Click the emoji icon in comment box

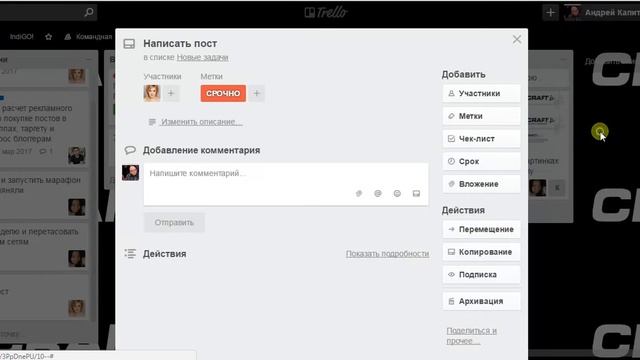[x=397, y=193]
